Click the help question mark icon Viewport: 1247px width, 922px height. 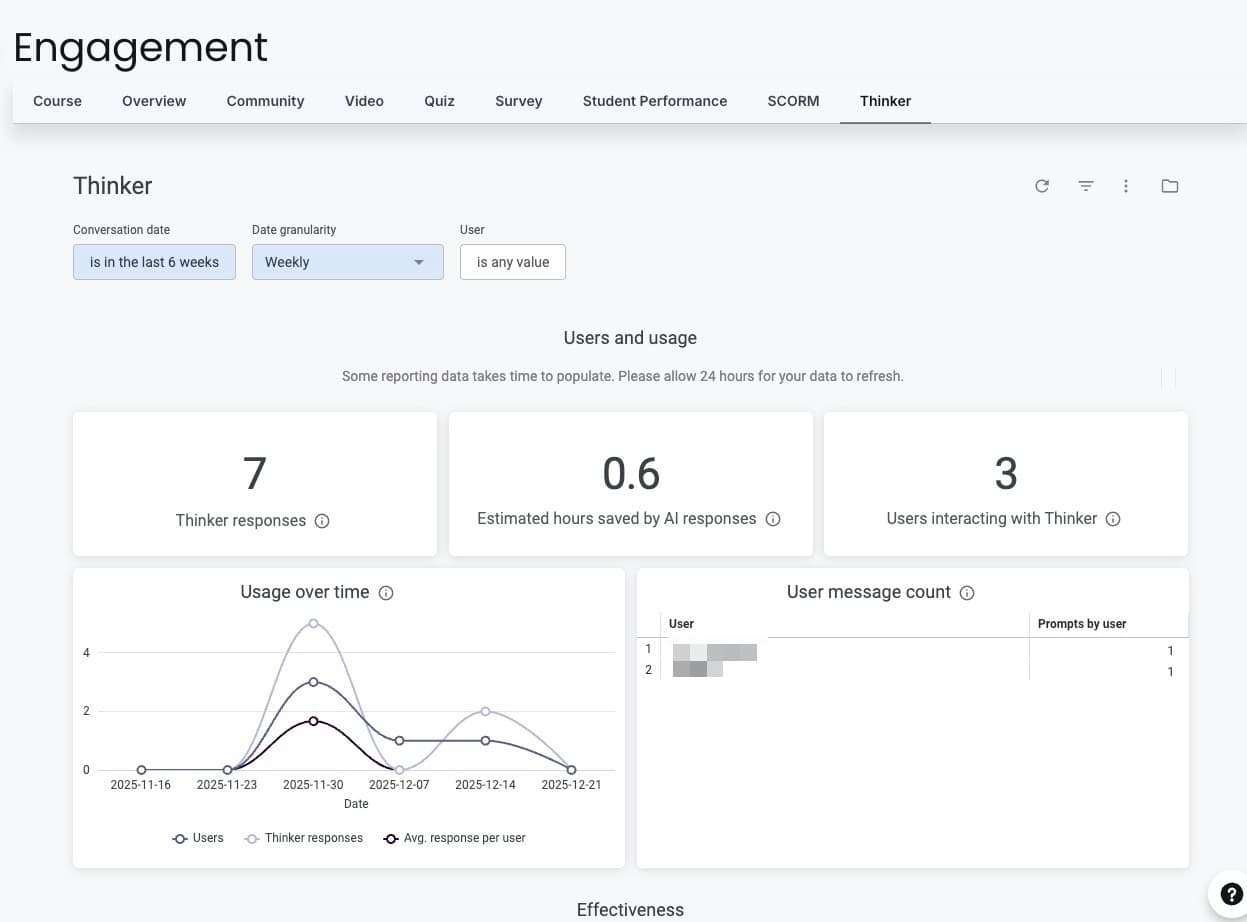[1231, 893]
